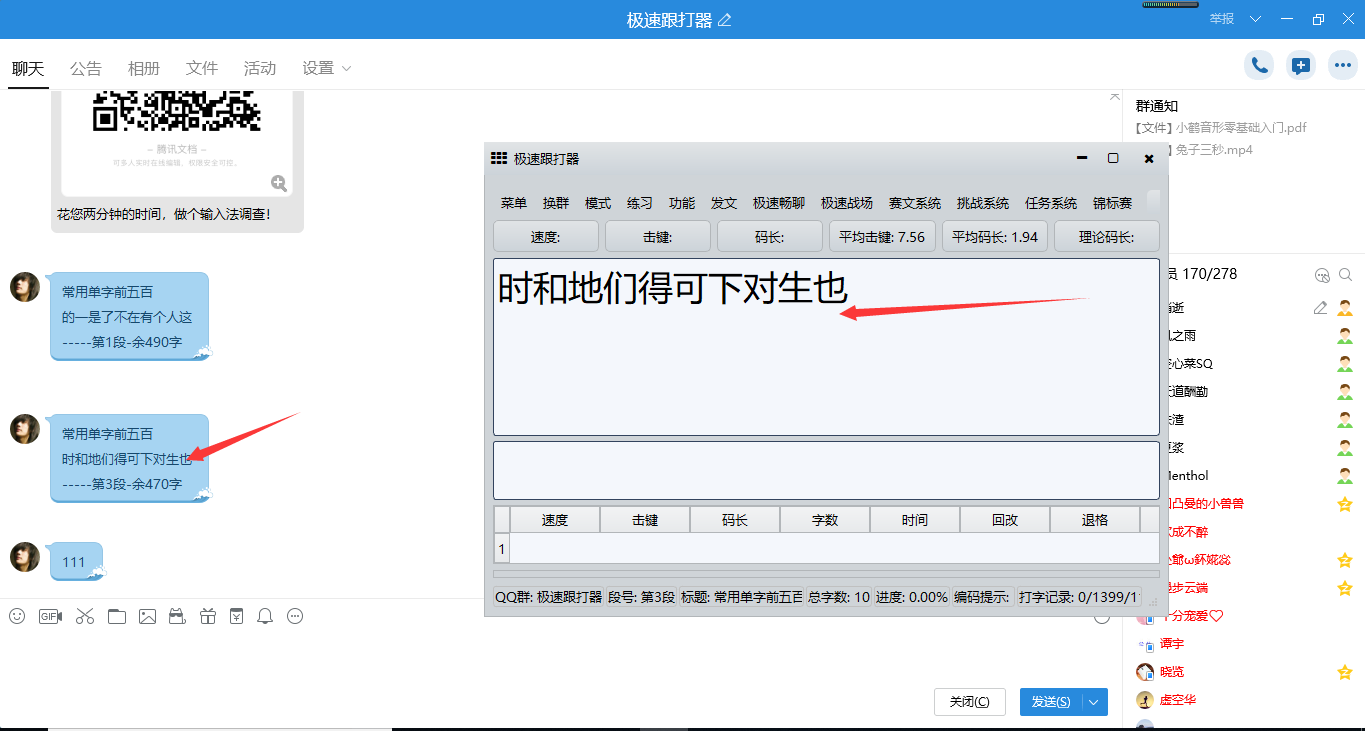Switch to the 公告 tab

pos(86,68)
